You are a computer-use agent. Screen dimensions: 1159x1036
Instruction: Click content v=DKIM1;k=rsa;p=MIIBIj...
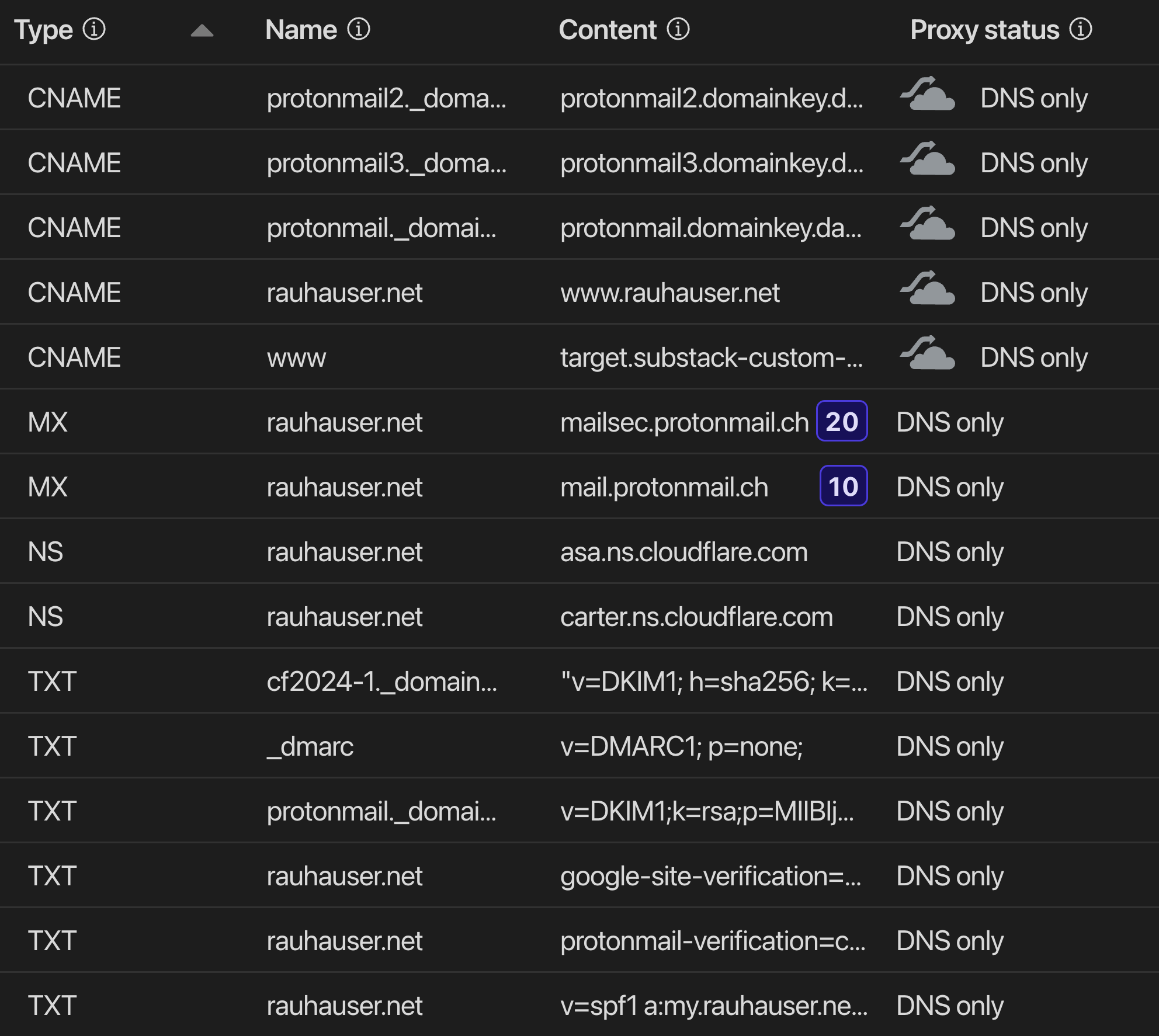(x=707, y=811)
